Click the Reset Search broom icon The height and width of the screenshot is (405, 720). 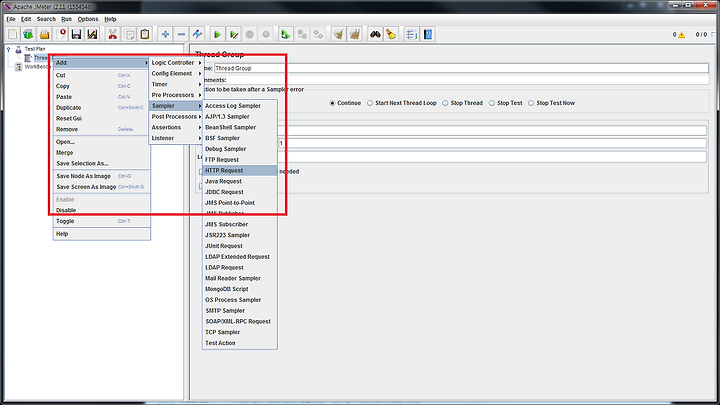click(x=391, y=34)
